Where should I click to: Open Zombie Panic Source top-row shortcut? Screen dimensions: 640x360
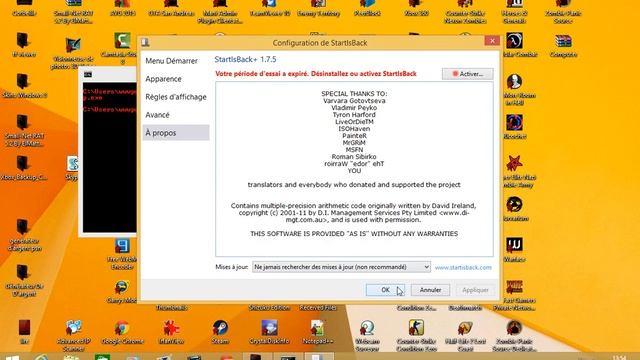563,10
